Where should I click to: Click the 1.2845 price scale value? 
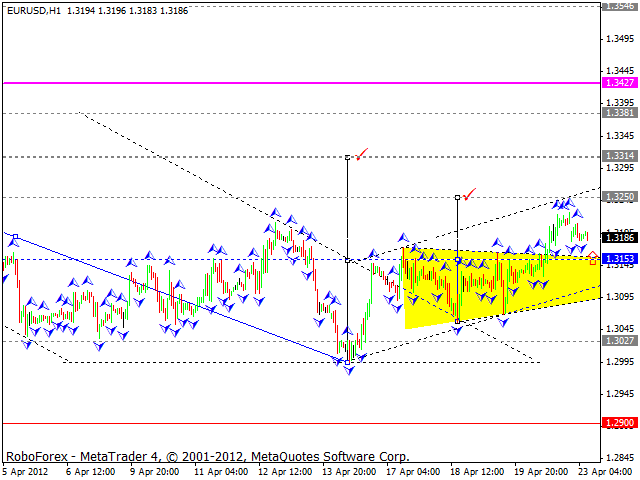click(x=620, y=456)
